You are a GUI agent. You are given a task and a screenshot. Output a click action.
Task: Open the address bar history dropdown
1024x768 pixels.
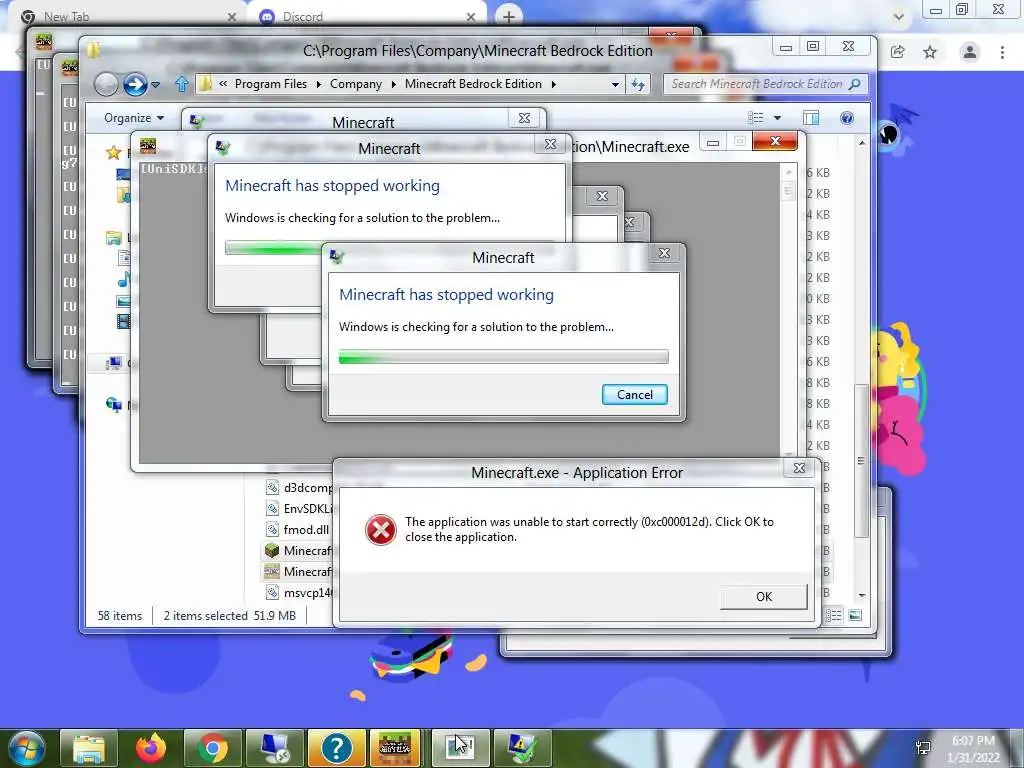[615, 84]
